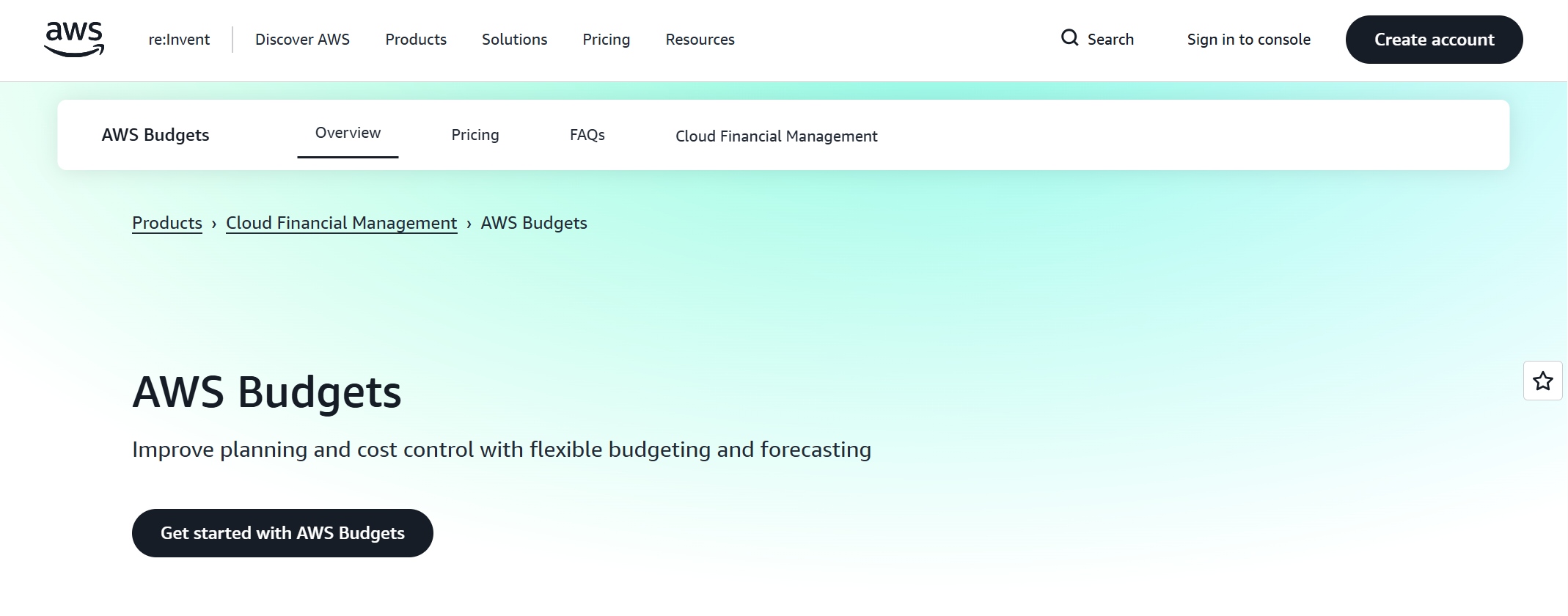Screen dimensions: 1568x616
Task: Select the FAQs tab
Action: (587, 135)
